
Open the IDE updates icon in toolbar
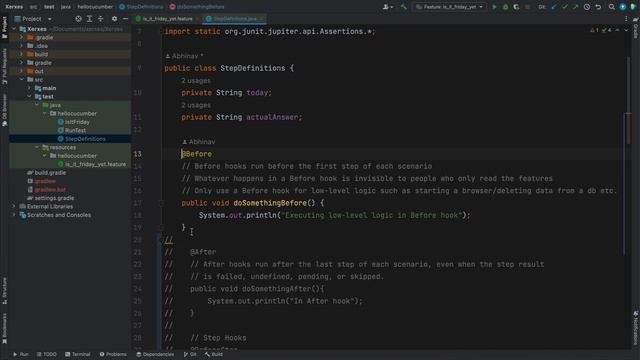tap(622, 7)
